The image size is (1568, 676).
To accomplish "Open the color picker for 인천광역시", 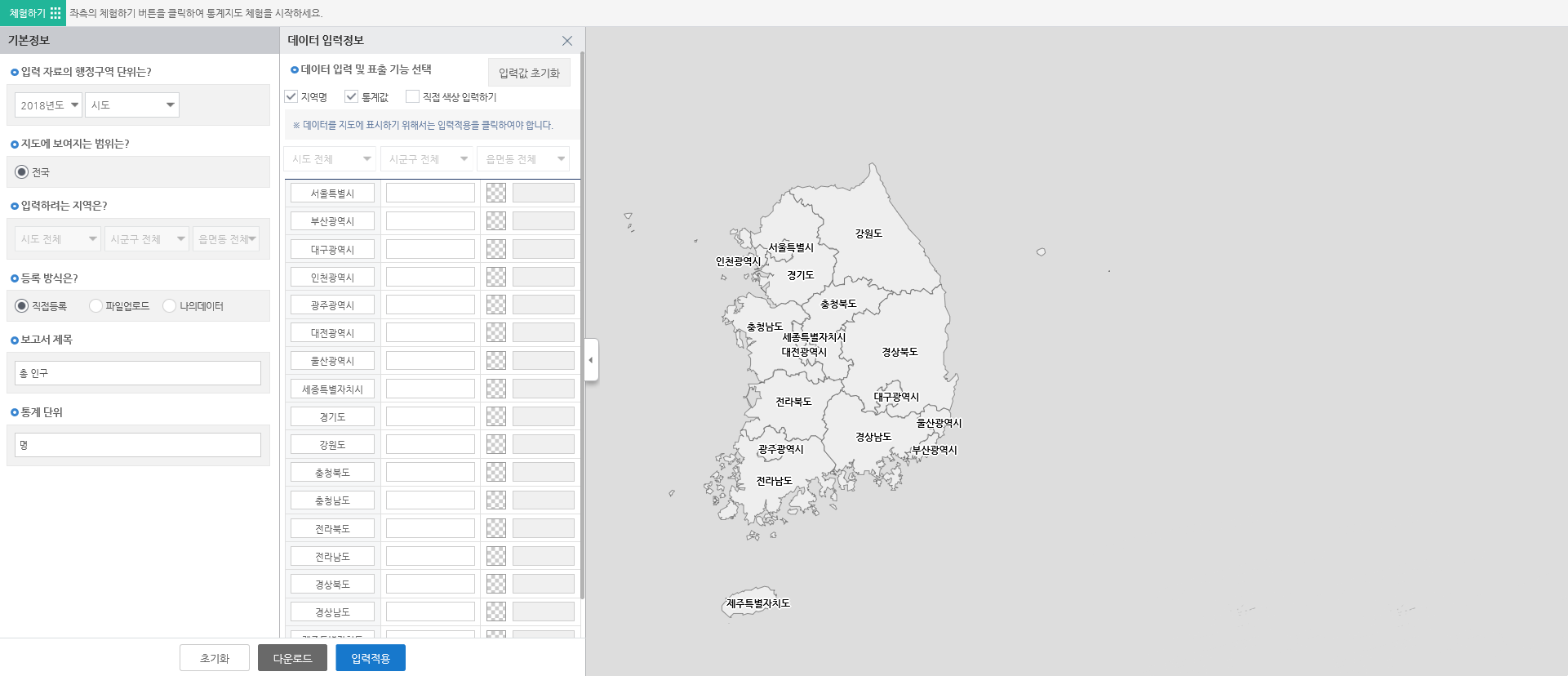I will (496, 277).
